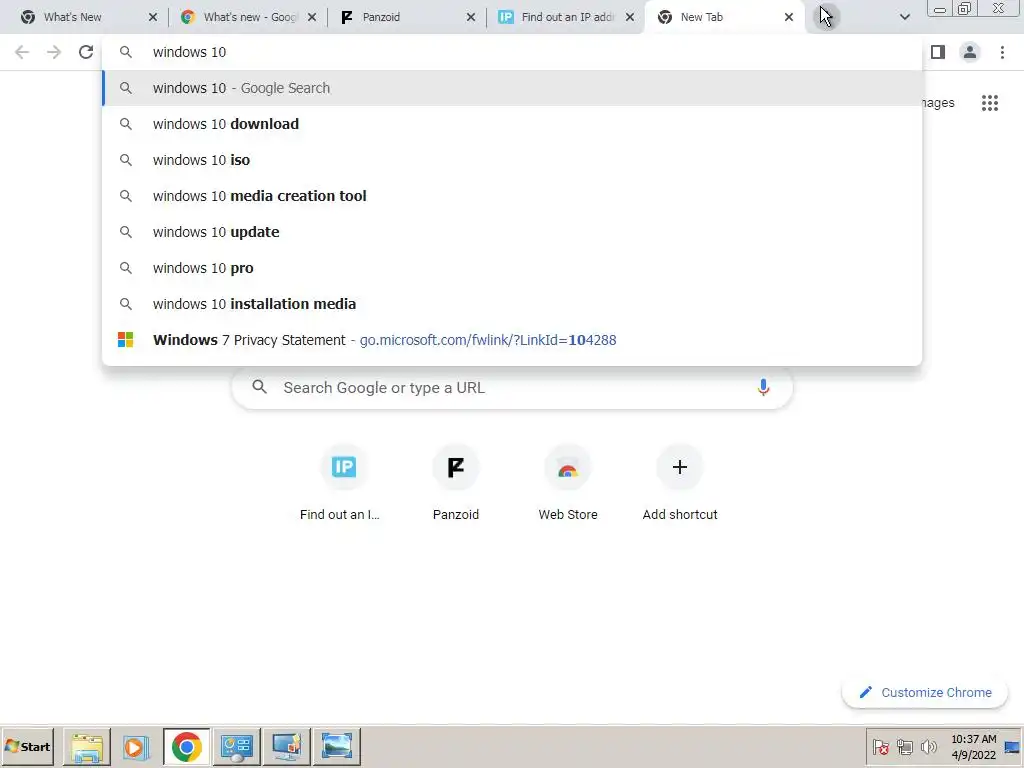Open the Google apps grid
Image resolution: width=1024 pixels, height=768 pixels.
(989, 103)
